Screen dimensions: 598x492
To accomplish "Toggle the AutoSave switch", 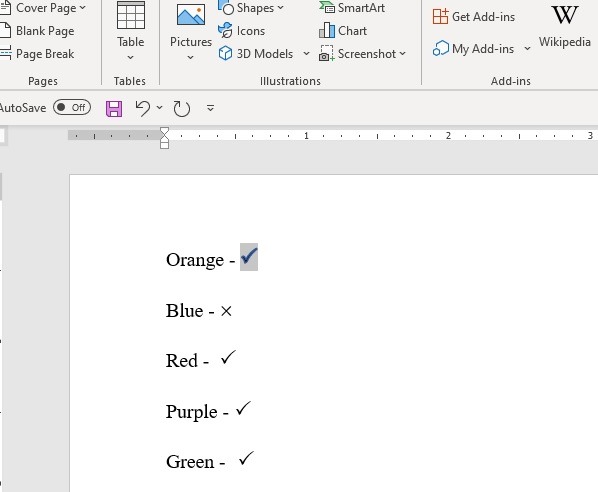I will [x=72, y=108].
